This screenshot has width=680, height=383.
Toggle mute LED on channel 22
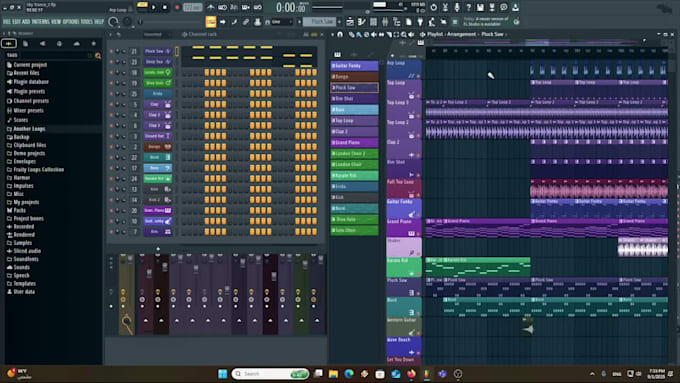tap(111, 157)
